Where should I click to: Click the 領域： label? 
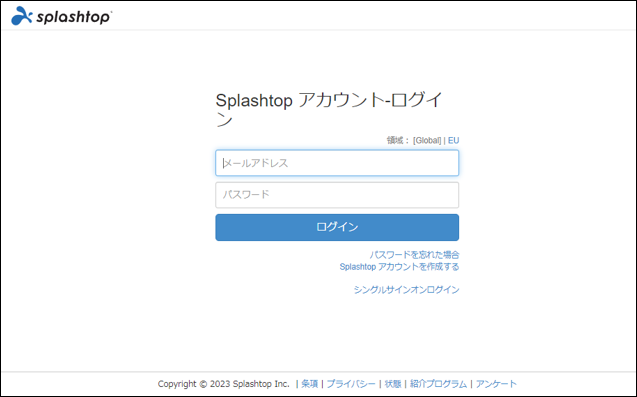398,141
